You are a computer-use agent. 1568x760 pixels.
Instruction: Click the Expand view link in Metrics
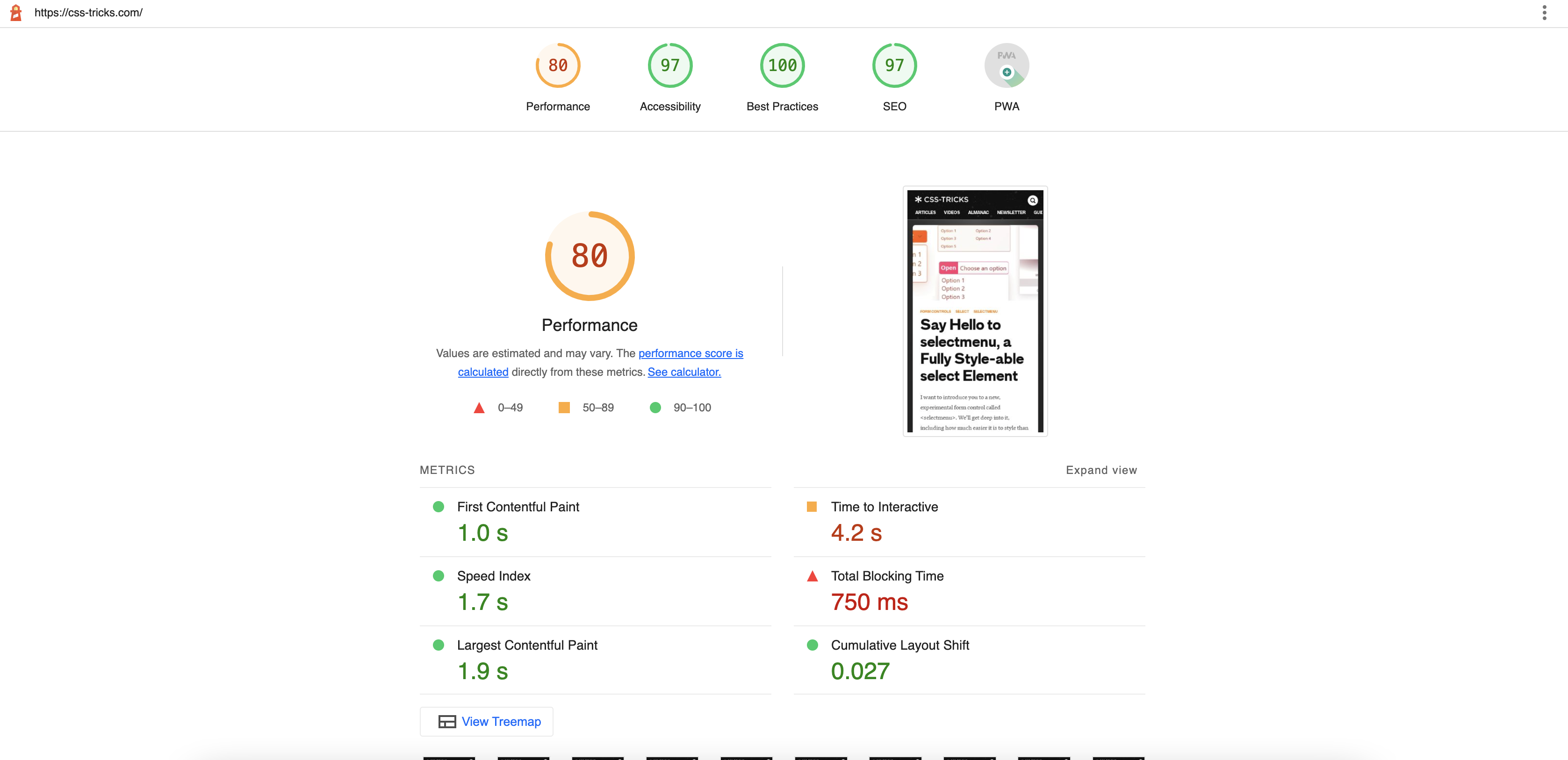[x=1101, y=469]
